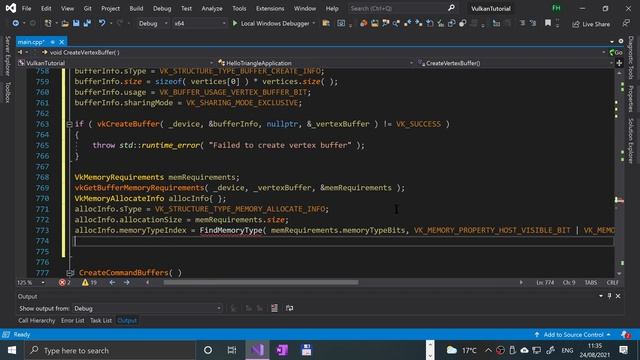Click the yellow warnings count indicator

(x=89, y=282)
